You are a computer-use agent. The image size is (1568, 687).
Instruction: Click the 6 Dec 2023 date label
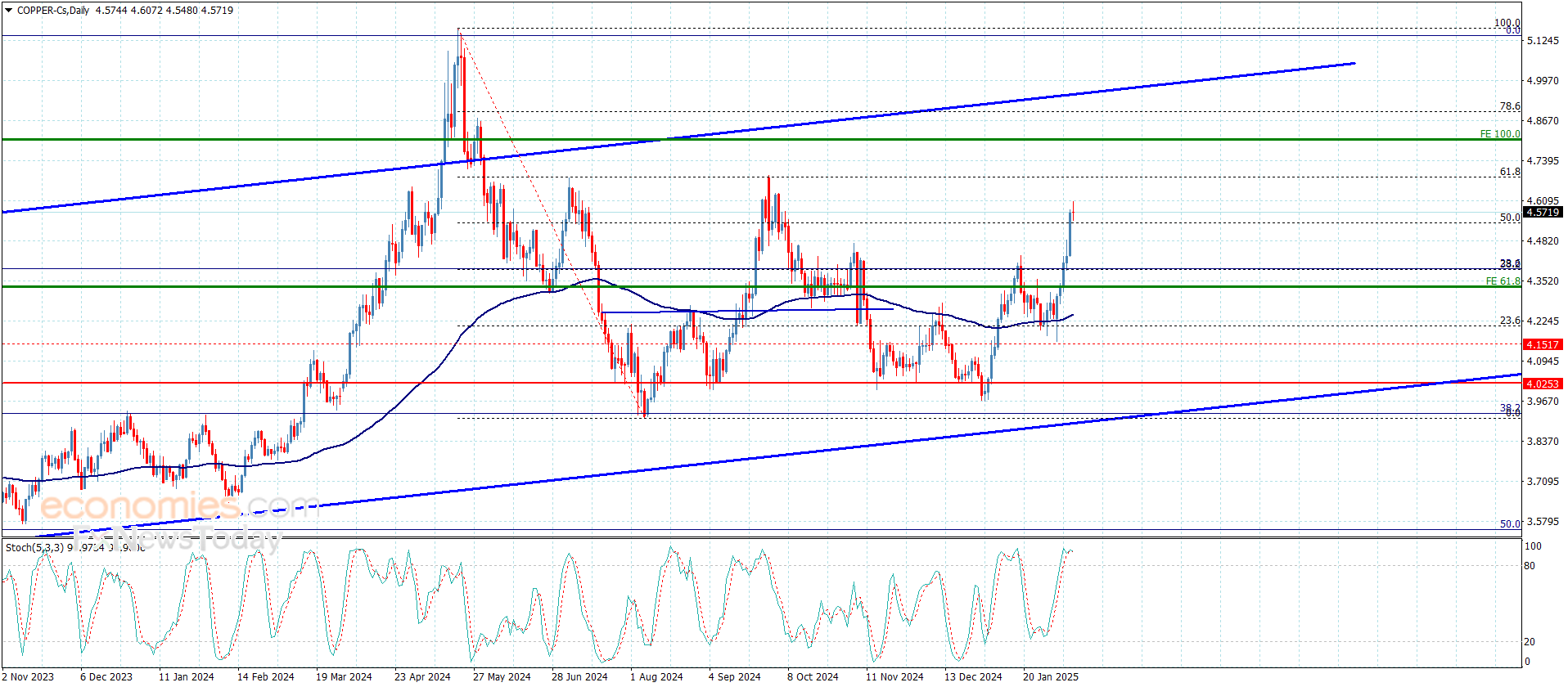pos(106,677)
